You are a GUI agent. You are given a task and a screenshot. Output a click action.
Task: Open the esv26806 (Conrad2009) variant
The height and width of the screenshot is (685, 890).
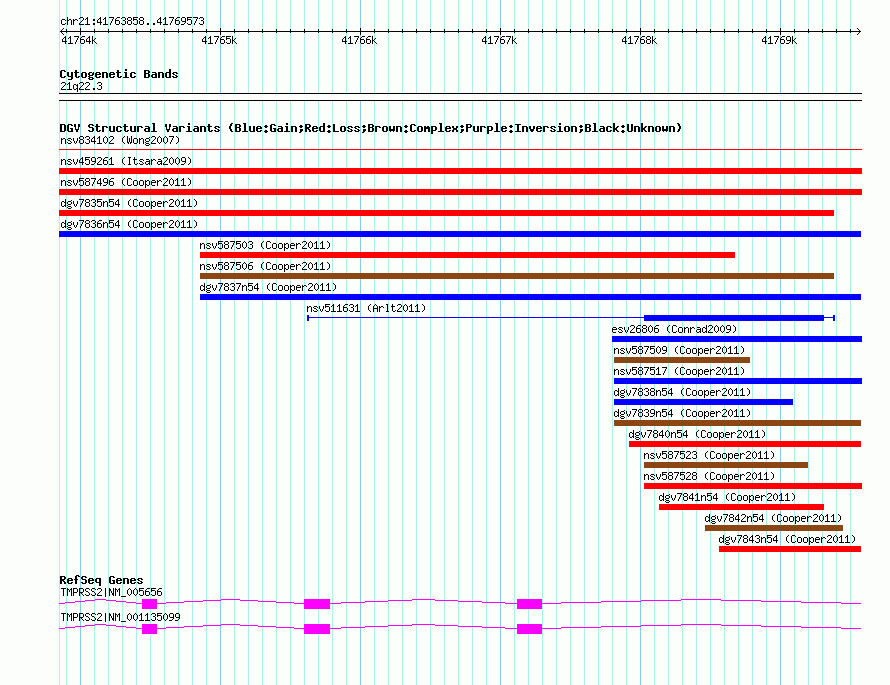click(x=737, y=339)
